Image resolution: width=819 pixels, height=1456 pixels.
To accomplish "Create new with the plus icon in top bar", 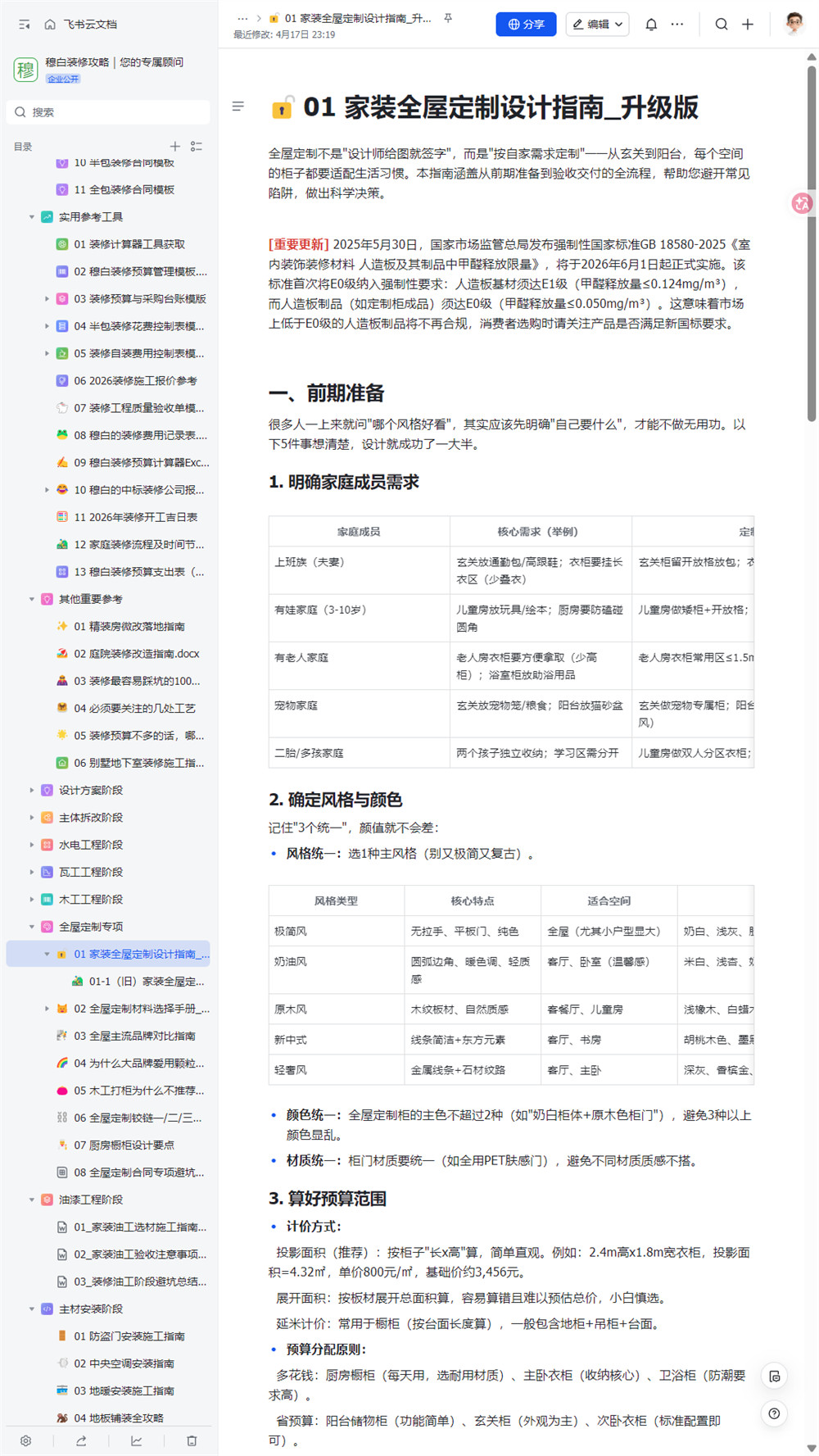I will click(x=748, y=25).
